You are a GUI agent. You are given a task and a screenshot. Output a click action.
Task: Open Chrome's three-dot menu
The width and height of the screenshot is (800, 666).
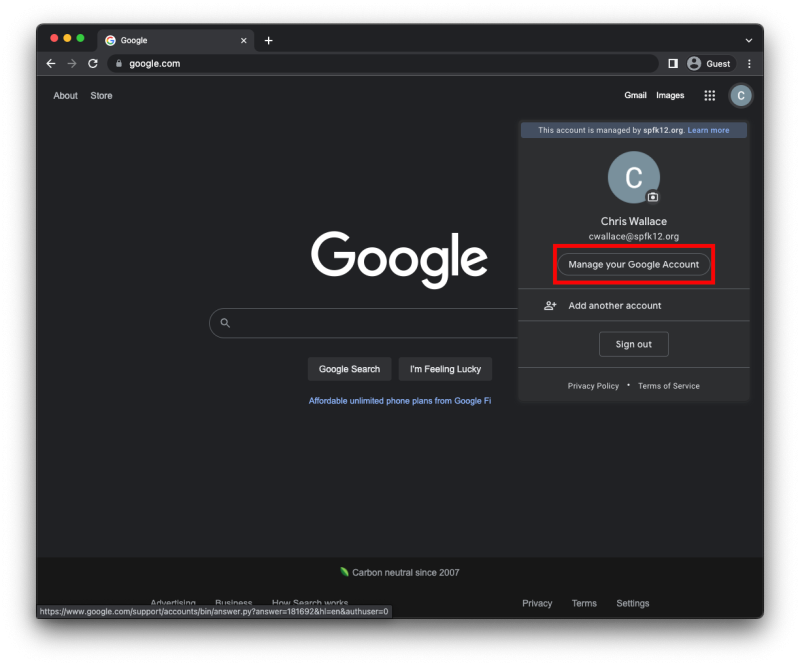coord(749,63)
